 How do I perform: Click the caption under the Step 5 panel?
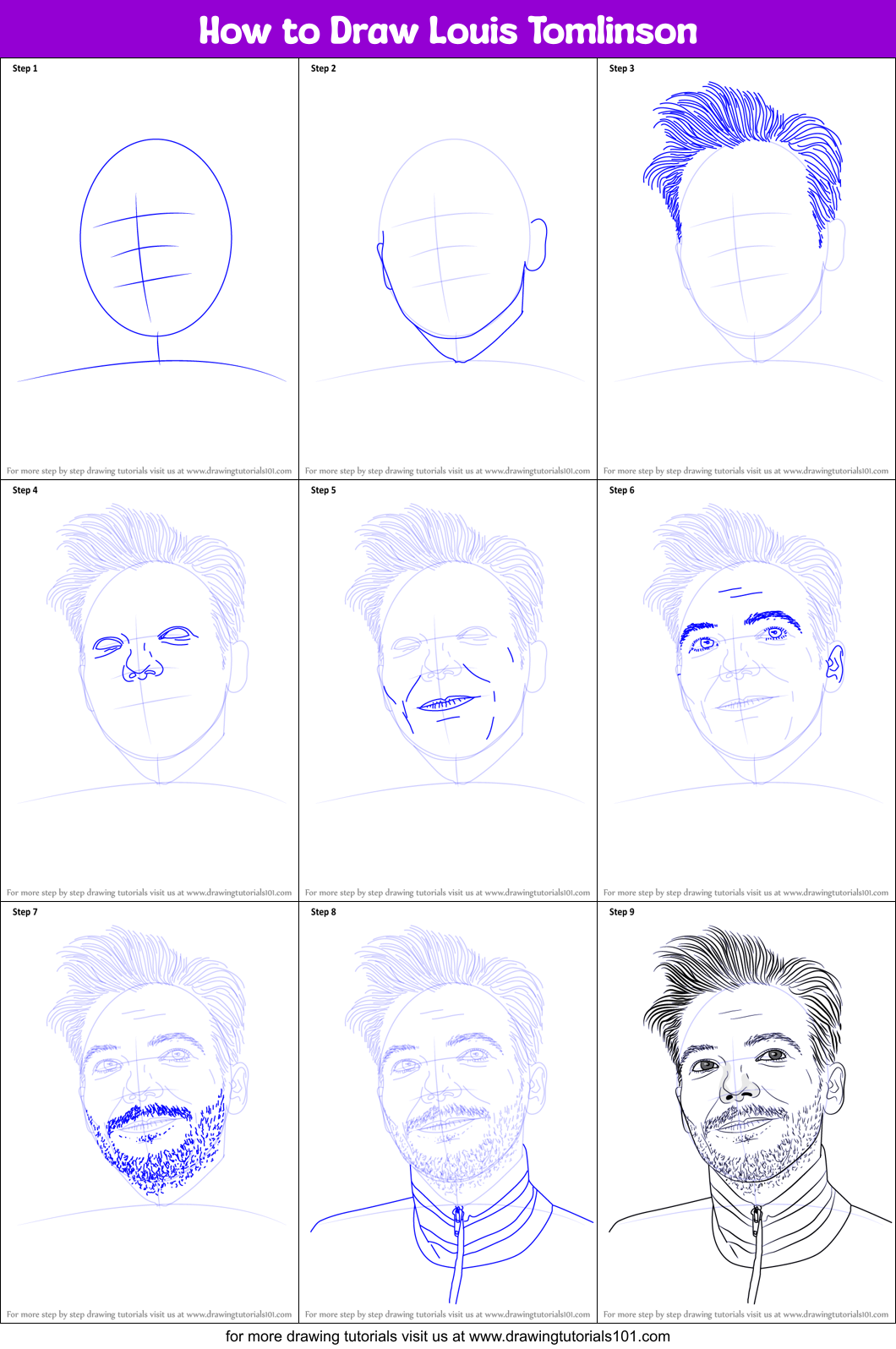point(448,893)
